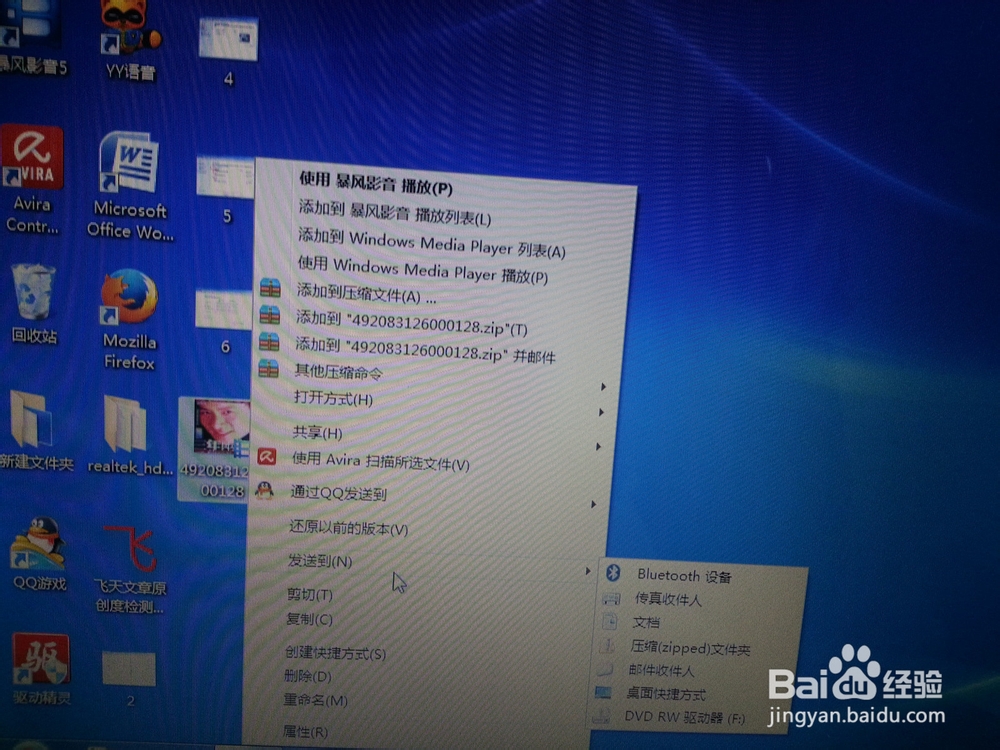Choose 使用 暴风影音 播放(P)
This screenshot has width=1000, height=750.
376,184
